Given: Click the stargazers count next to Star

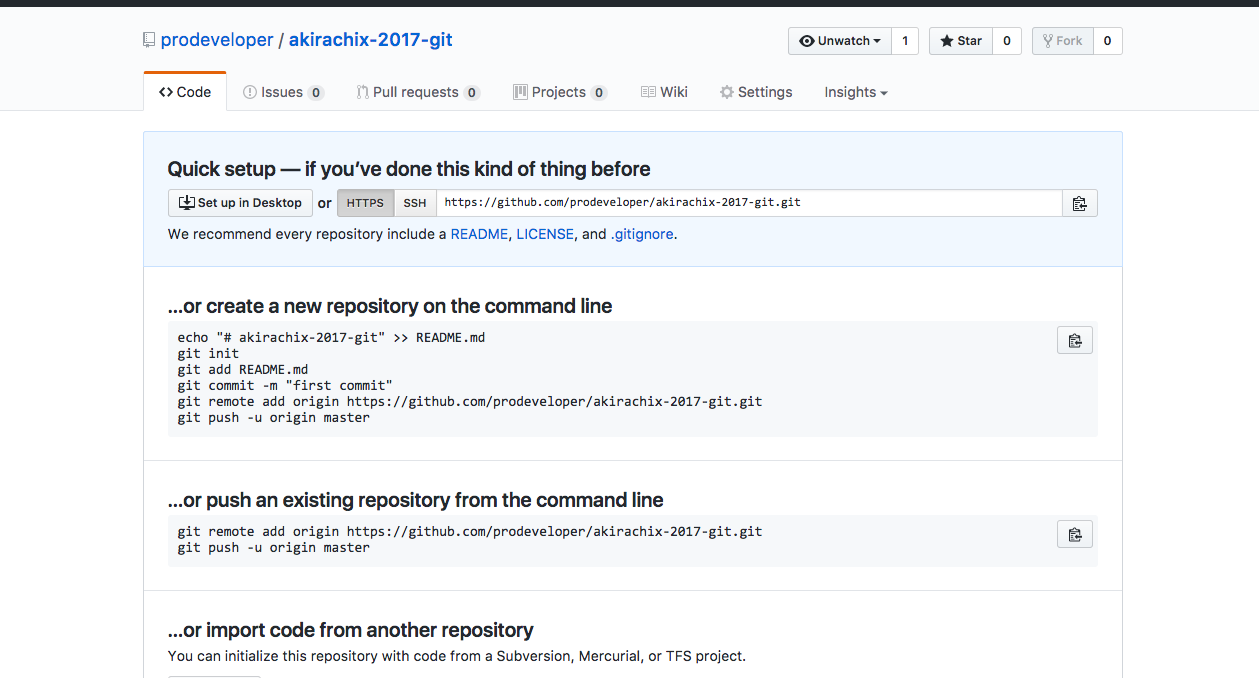Looking at the screenshot, I should coord(1006,41).
